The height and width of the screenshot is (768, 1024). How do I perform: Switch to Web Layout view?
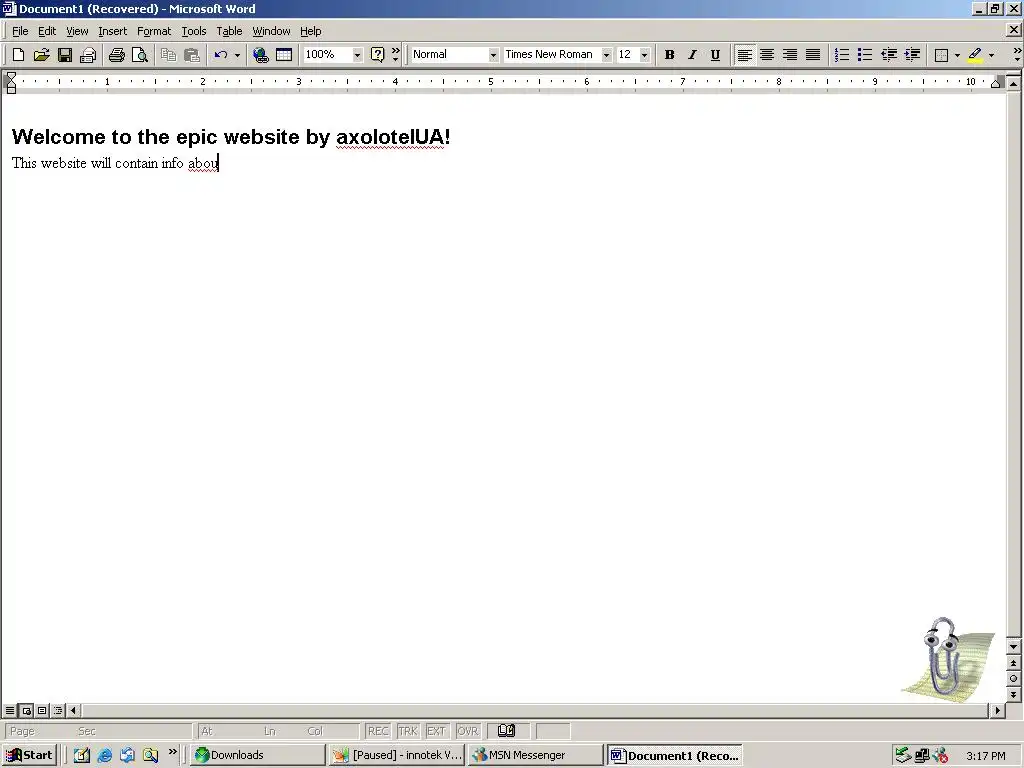26,710
